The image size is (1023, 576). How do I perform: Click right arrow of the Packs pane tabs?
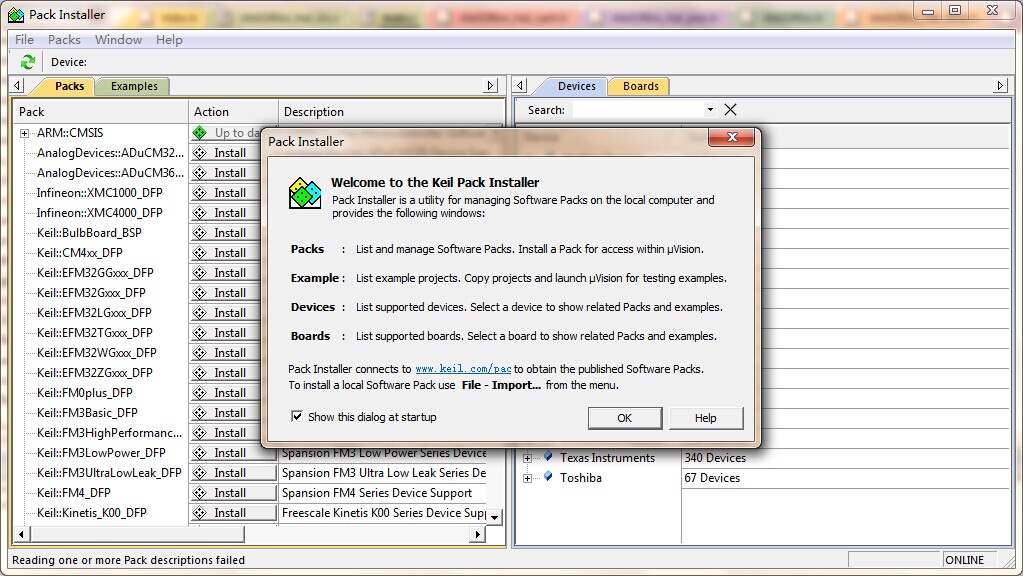(491, 85)
